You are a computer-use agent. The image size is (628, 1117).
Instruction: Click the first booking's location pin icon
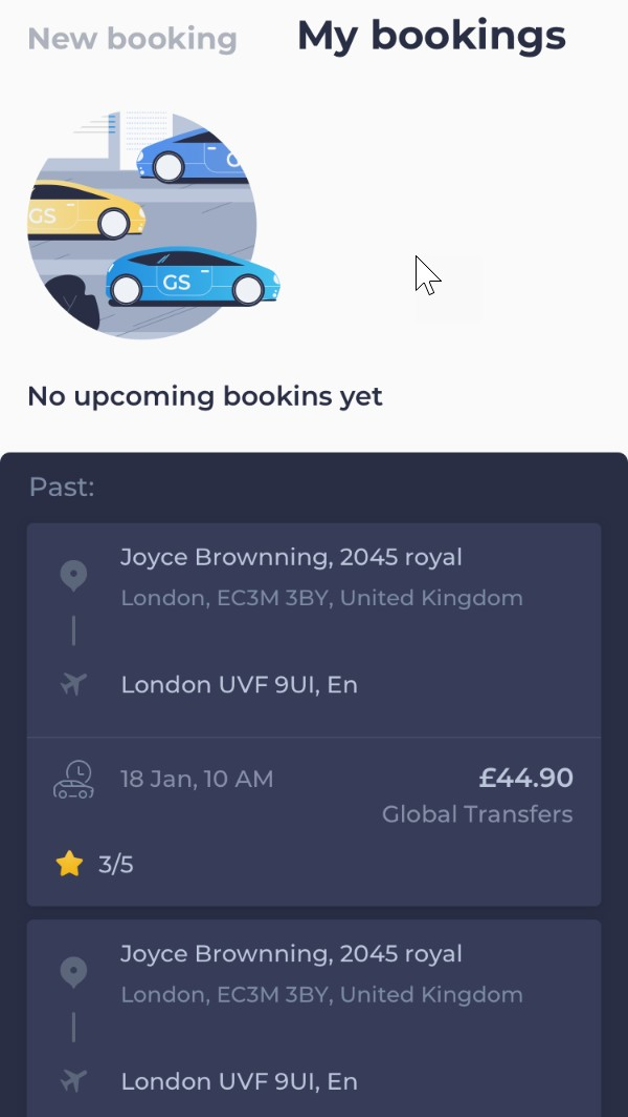point(73,576)
